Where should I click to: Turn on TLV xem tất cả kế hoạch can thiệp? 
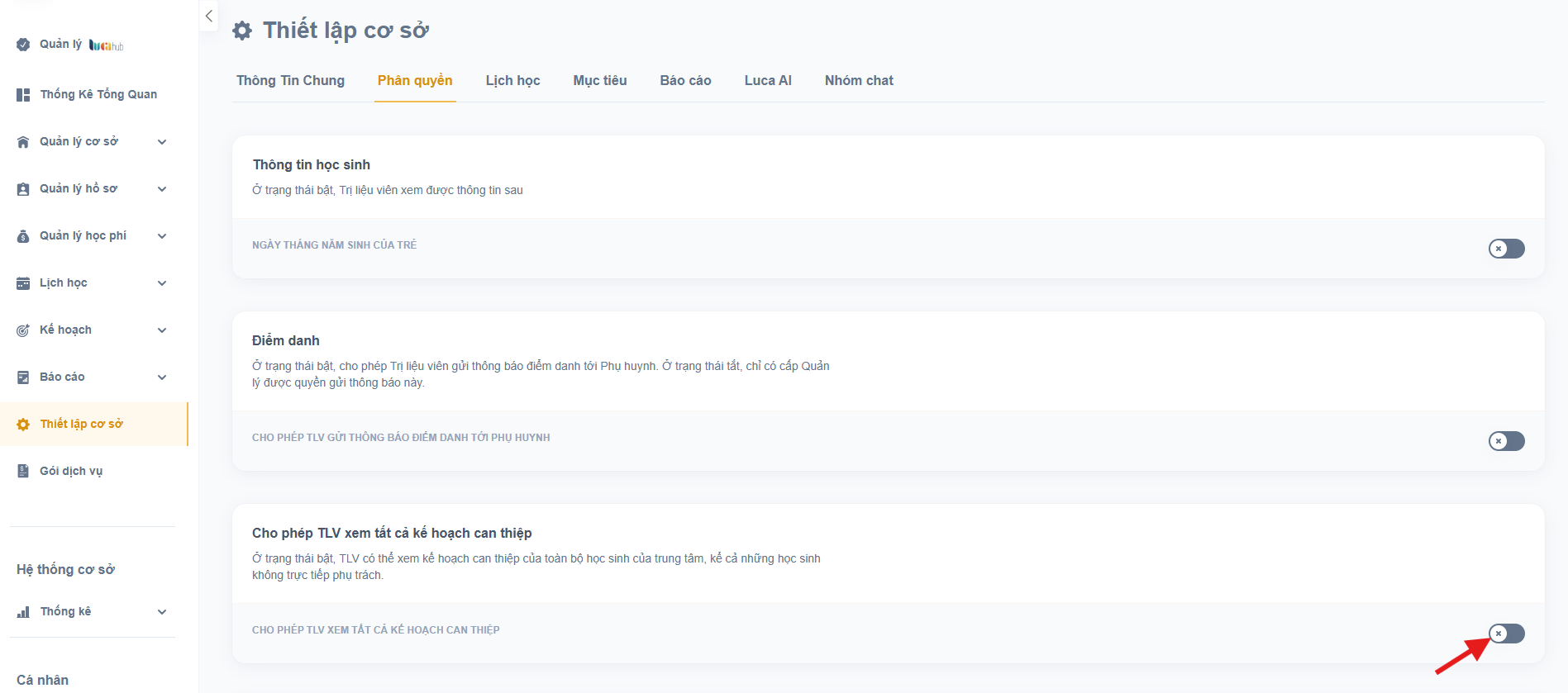point(1506,634)
